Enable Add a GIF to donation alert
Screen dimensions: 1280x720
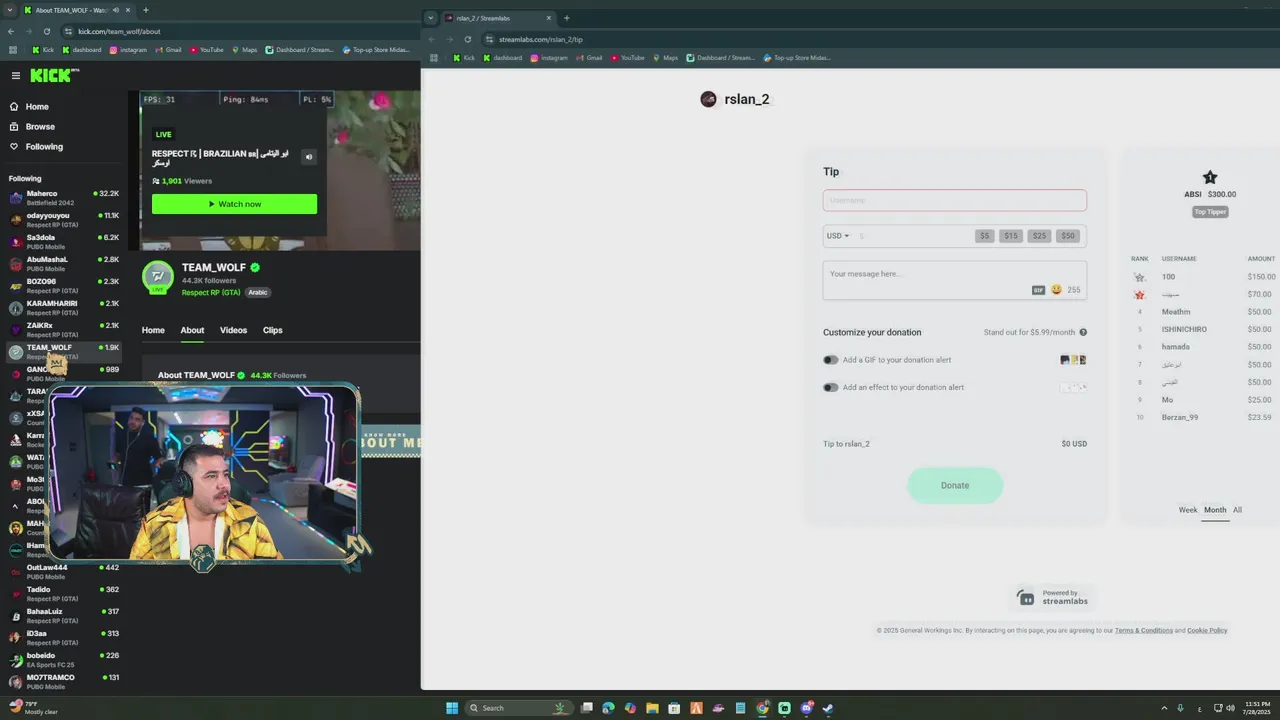coord(831,360)
